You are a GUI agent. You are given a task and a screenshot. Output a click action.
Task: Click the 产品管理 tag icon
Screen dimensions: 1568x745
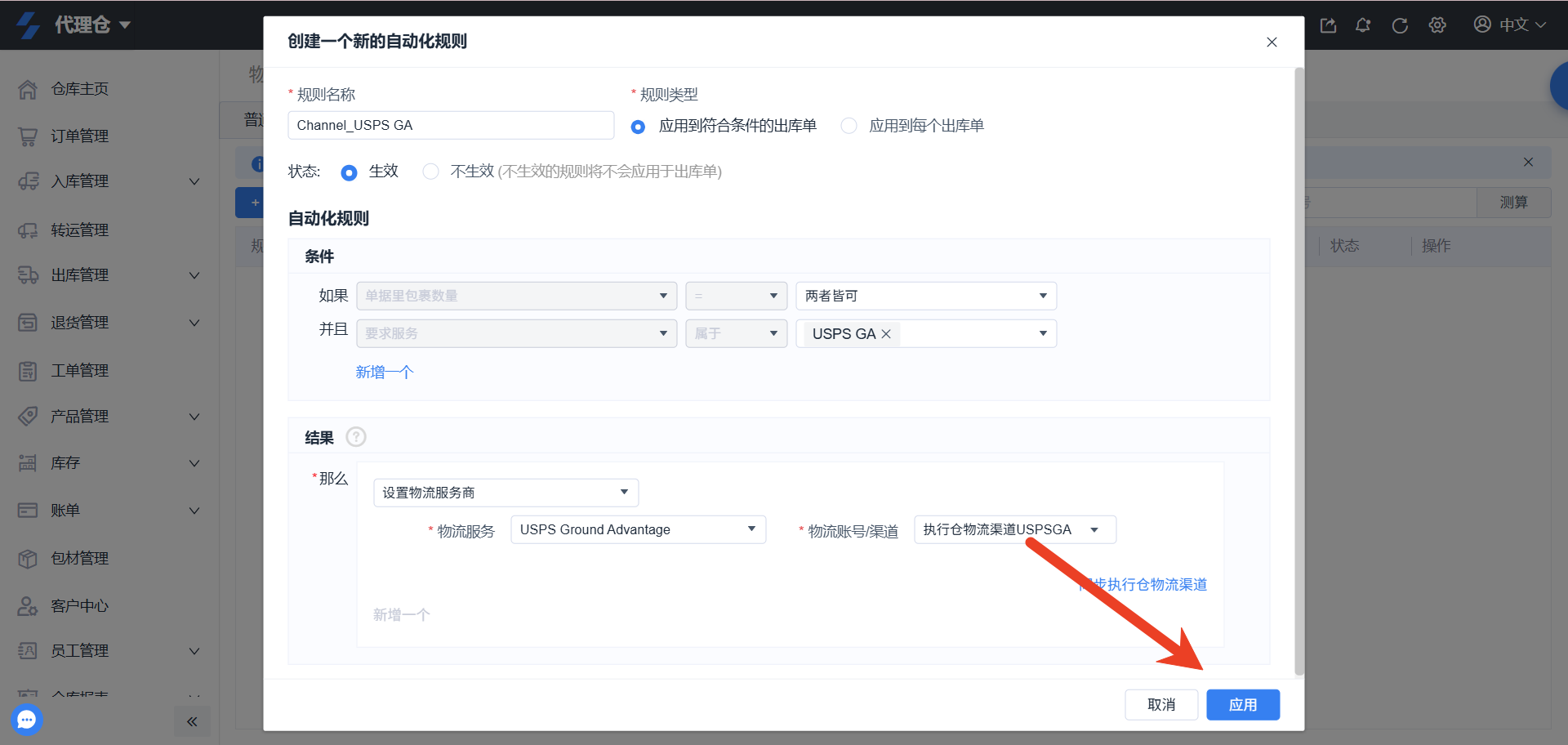pos(28,417)
